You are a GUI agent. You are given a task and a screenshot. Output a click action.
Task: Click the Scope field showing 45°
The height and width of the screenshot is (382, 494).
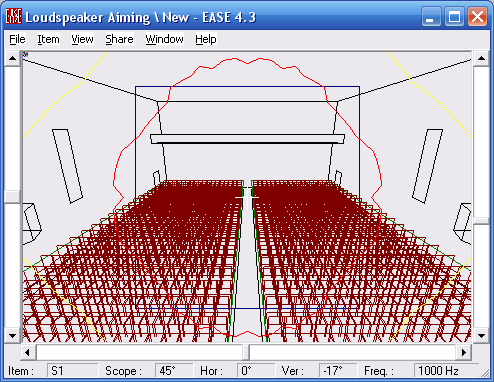point(174,371)
